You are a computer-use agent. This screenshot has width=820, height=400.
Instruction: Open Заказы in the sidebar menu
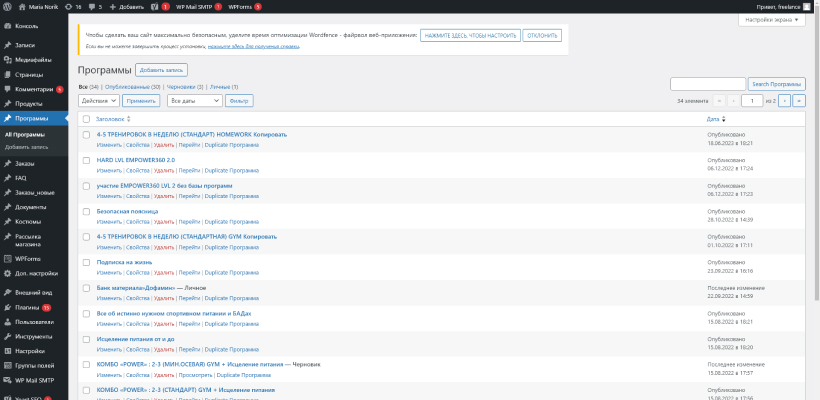coord(25,163)
